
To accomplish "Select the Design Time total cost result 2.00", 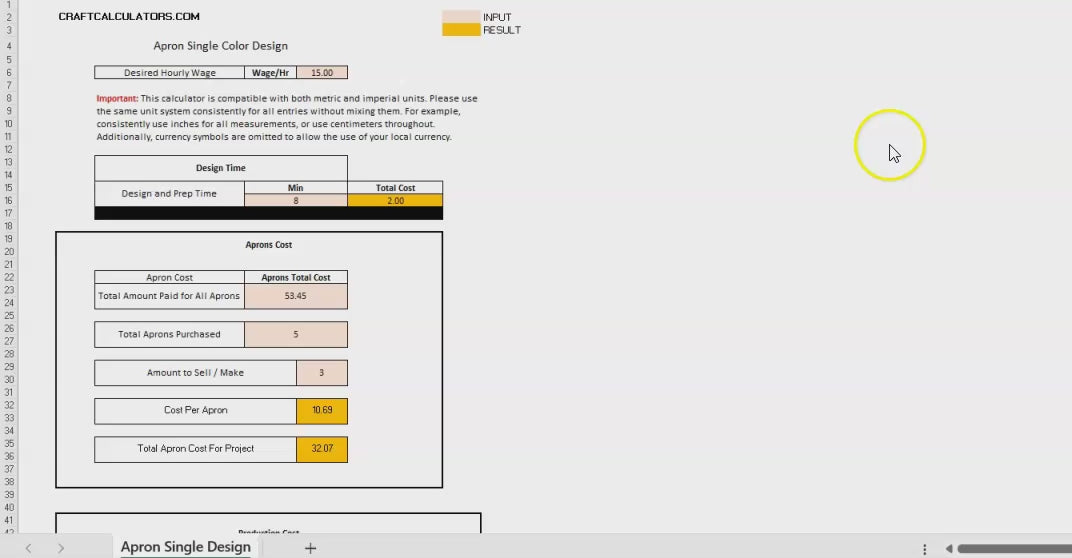I will [x=395, y=200].
